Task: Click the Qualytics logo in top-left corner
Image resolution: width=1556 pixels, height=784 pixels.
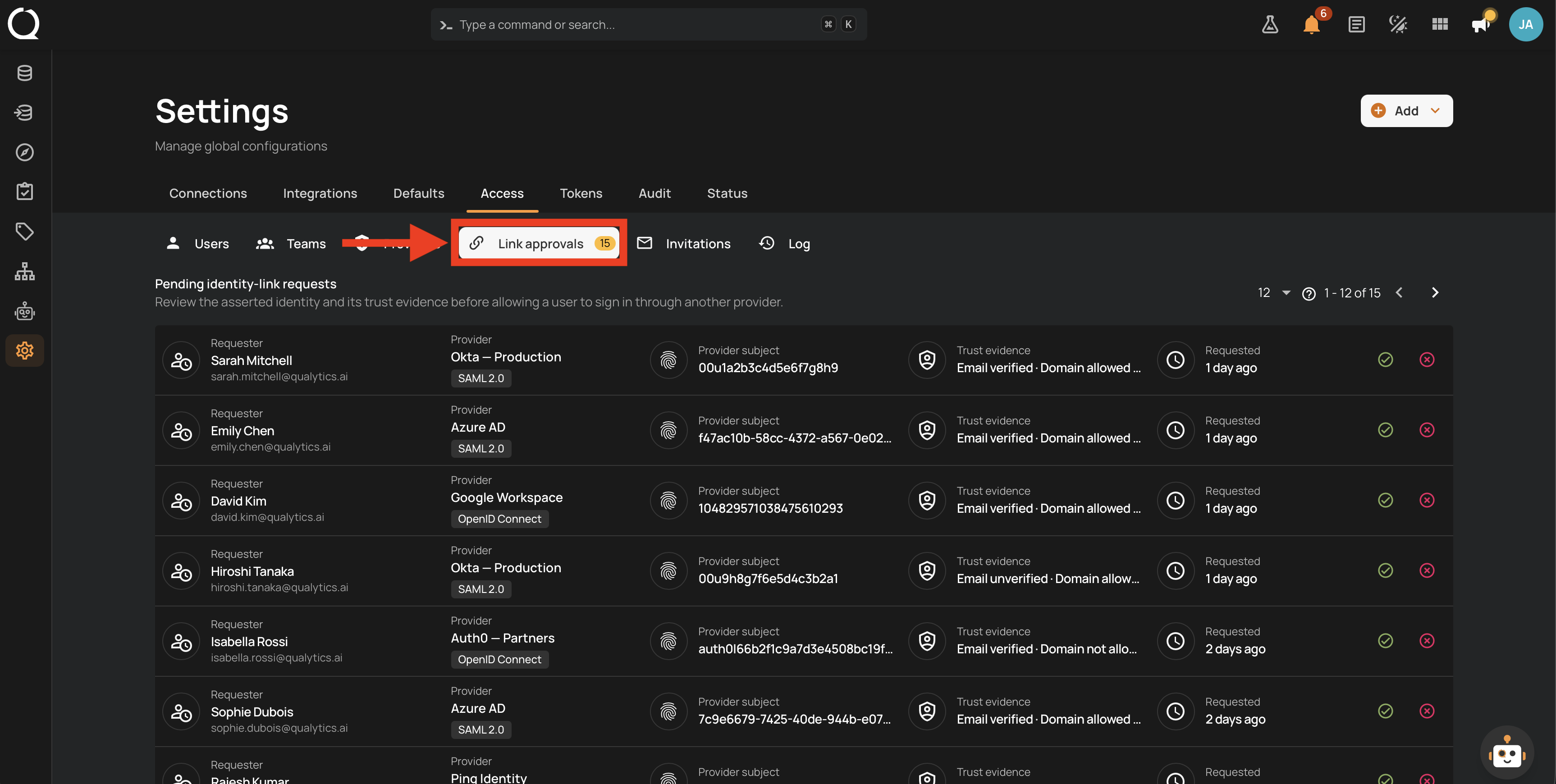Action: pos(23,23)
